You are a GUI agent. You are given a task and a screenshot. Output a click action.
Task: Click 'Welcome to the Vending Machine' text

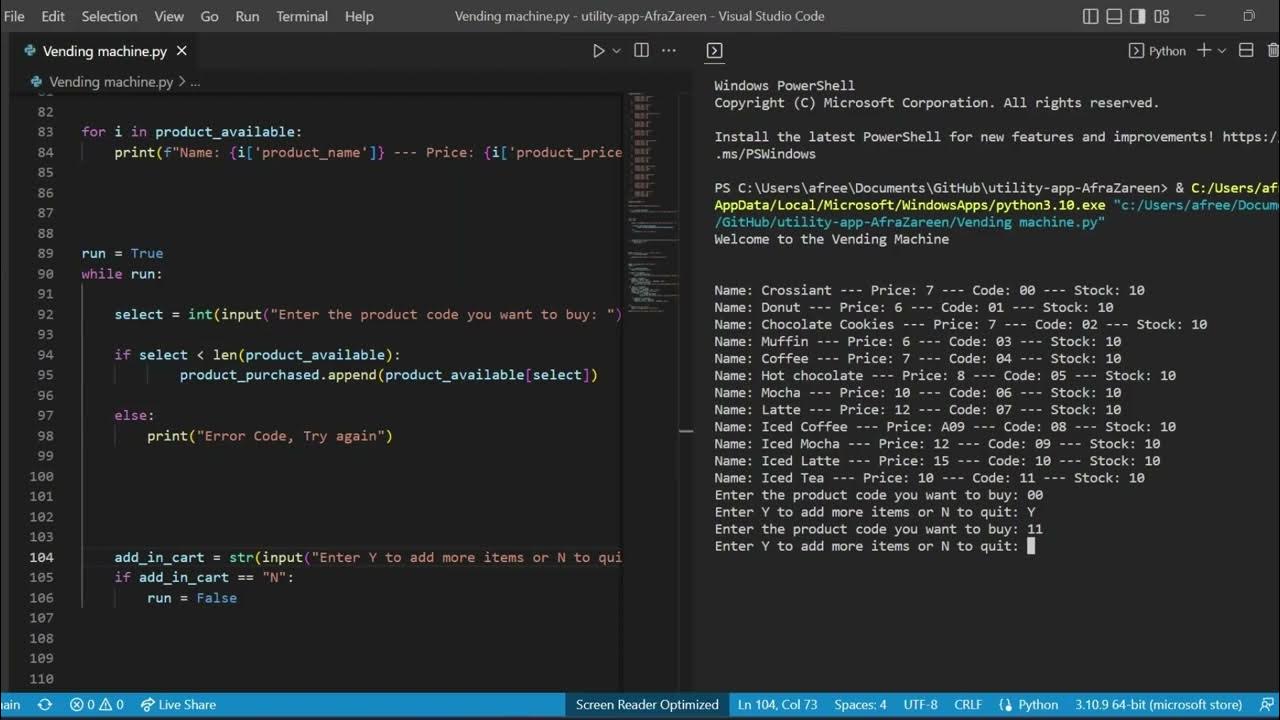831,239
